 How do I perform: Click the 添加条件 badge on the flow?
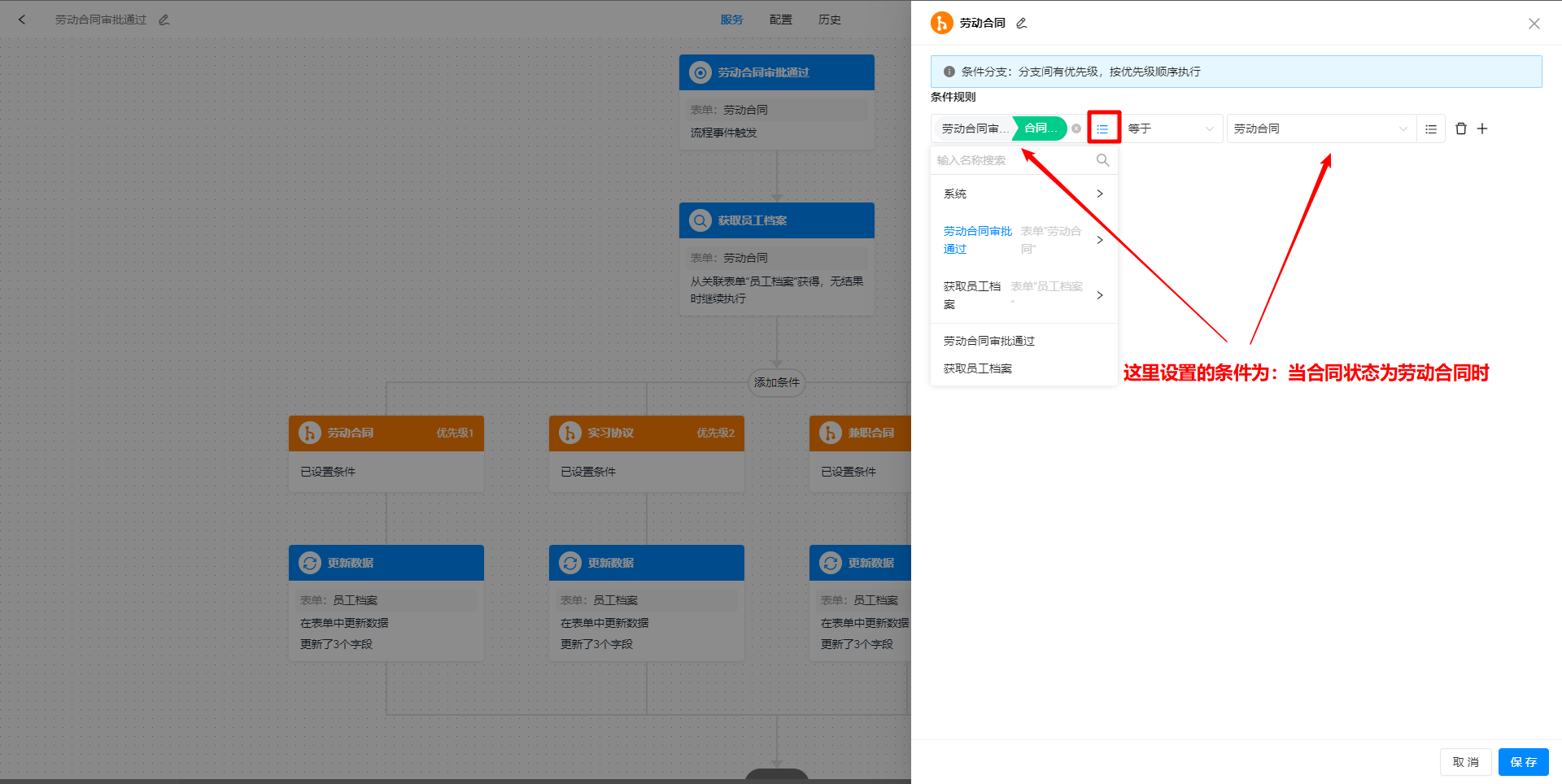(776, 383)
